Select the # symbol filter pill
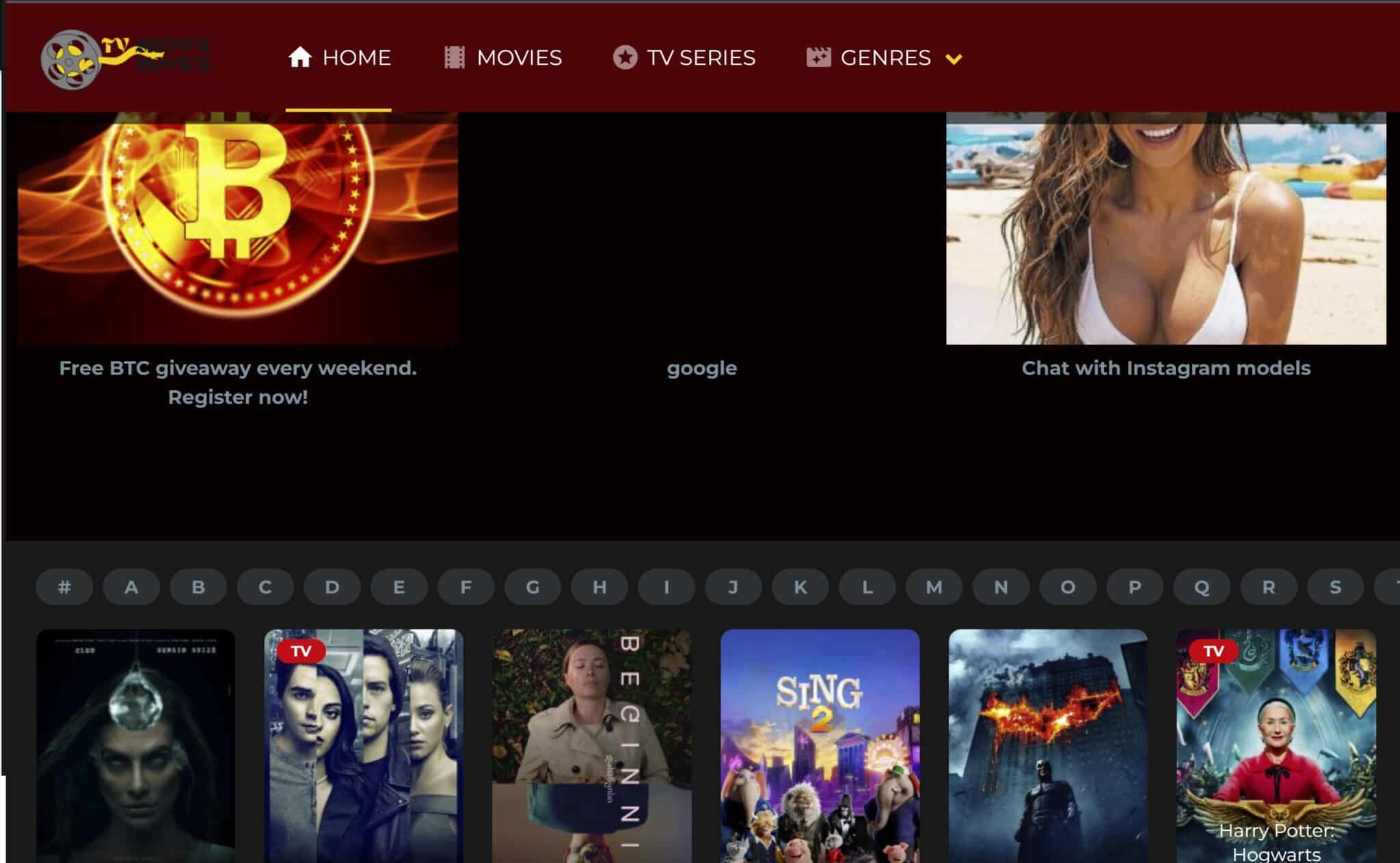Viewport: 1400px width, 863px height. pos(64,587)
